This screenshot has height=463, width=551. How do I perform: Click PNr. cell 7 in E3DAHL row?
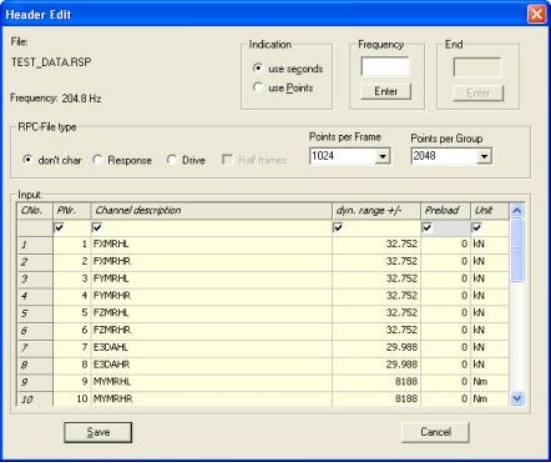pos(72,347)
